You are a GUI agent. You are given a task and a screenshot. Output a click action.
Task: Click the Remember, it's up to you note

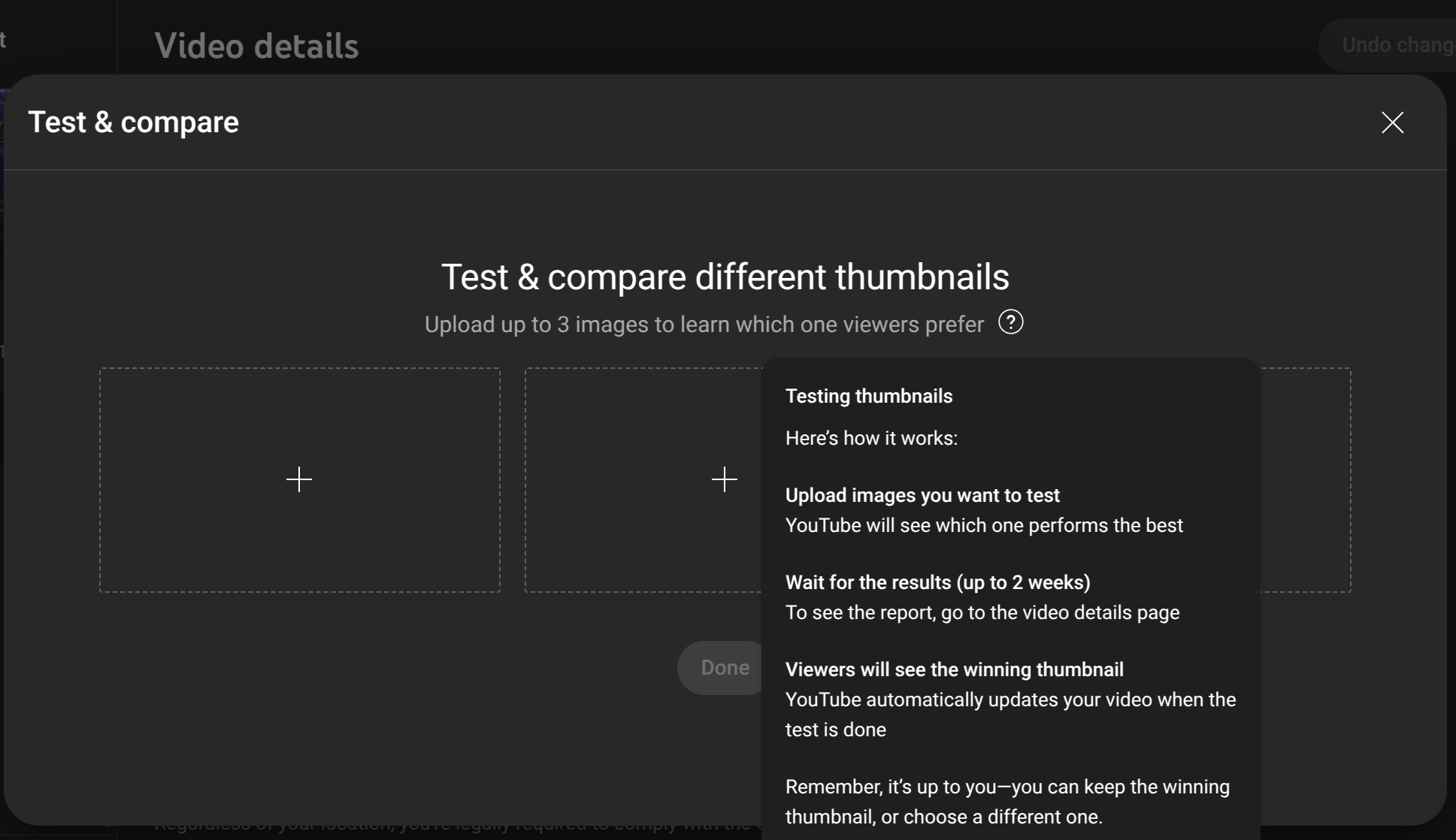(1007, 802)
